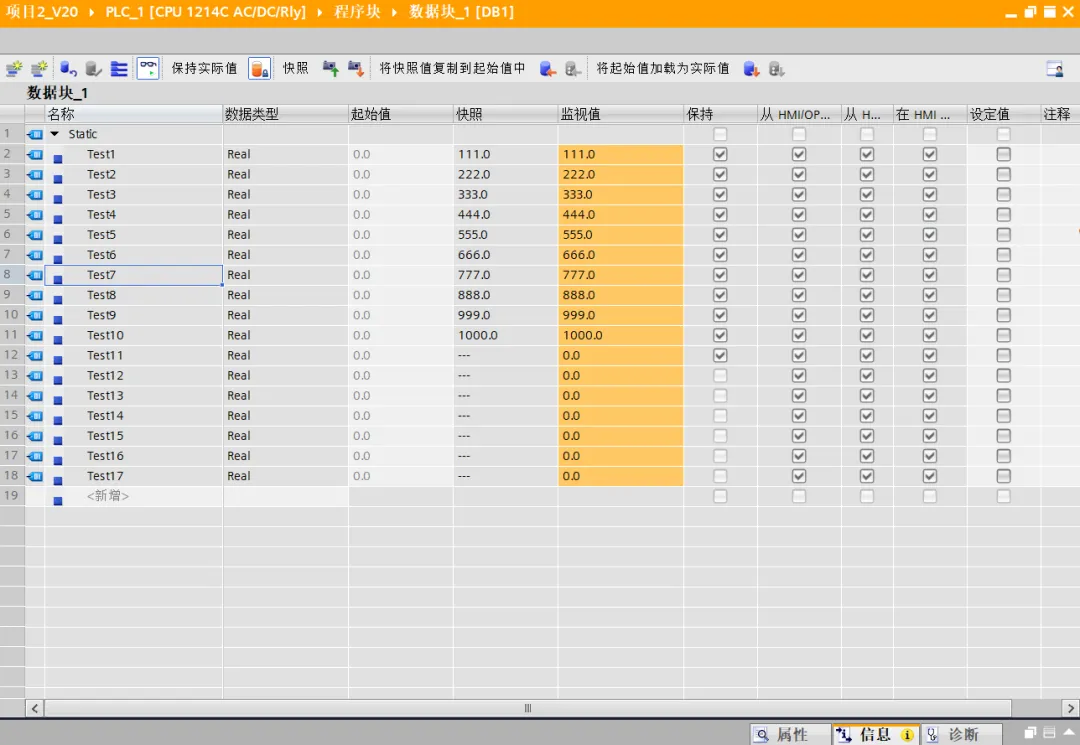The width and height of the screenshot is (1080, 745).
Task: Click the insert row toolbar icon
Action: pos(14,68)
